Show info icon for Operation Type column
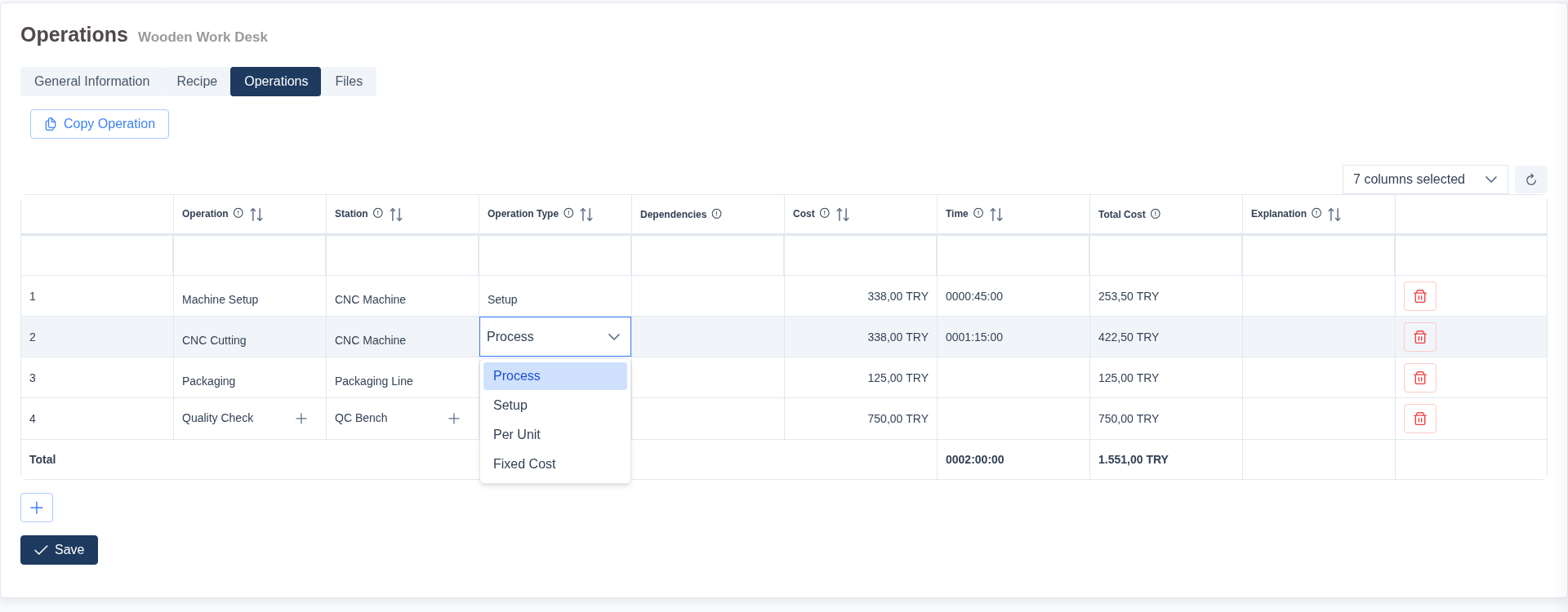 click(568, 213)
